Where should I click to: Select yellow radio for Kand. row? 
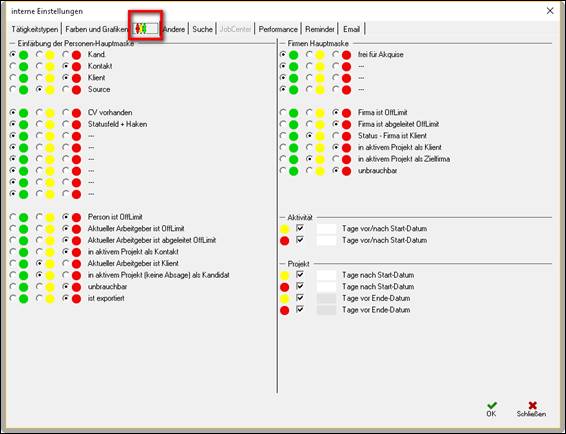tap(40, 54)
